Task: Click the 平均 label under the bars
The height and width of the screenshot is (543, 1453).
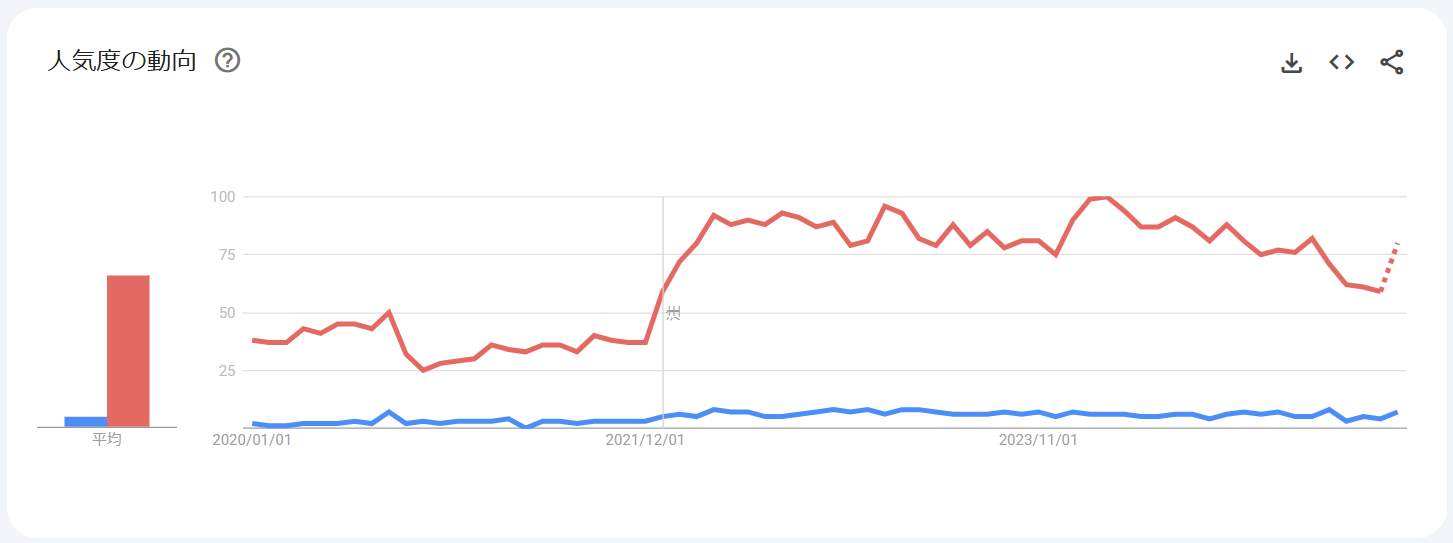Action: pos(107,439)
